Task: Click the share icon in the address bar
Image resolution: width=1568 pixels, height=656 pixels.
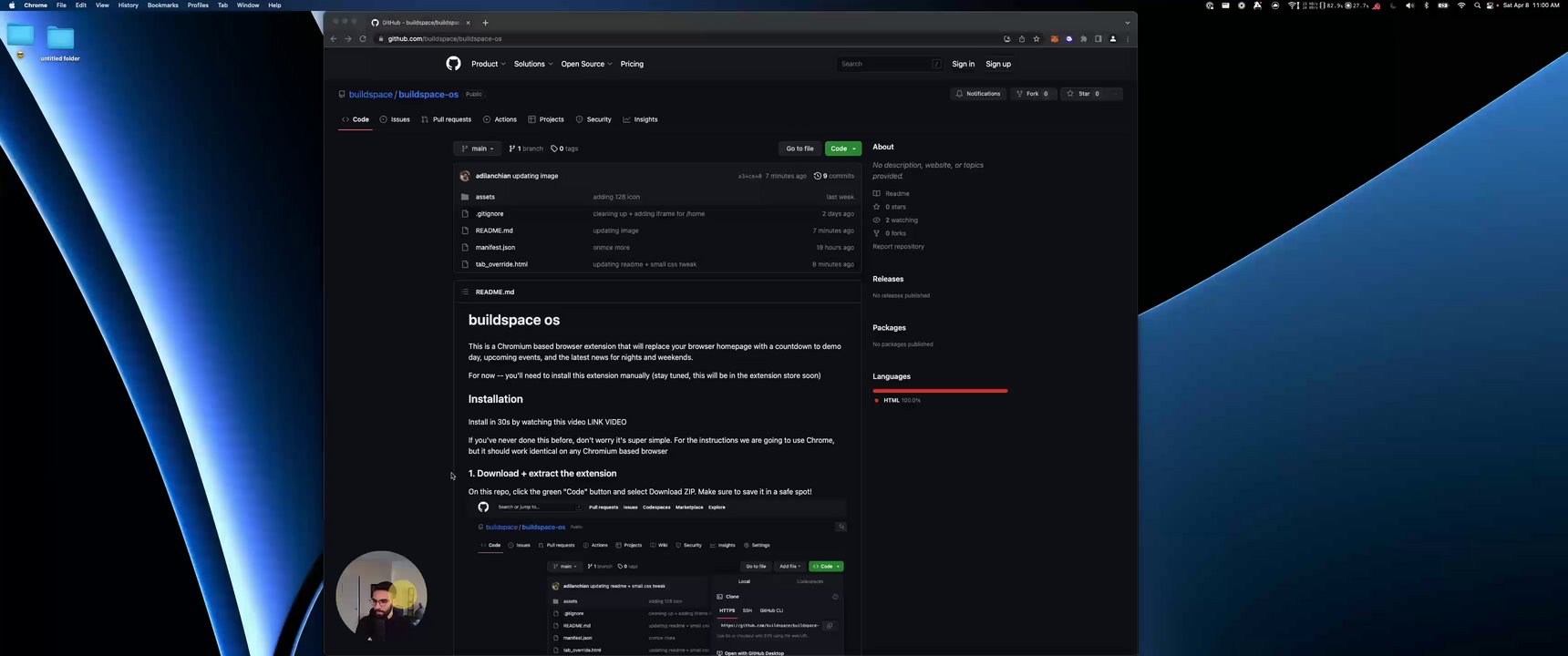Action: coord(1022,39)
